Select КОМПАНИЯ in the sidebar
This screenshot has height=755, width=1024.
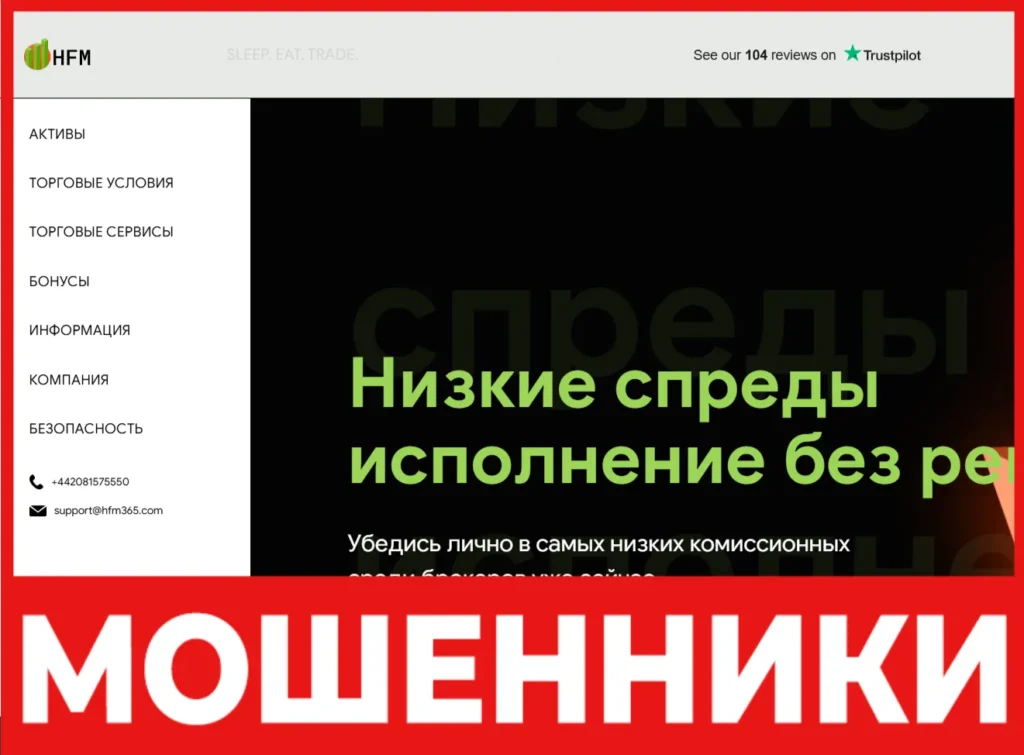click(68, 379)
